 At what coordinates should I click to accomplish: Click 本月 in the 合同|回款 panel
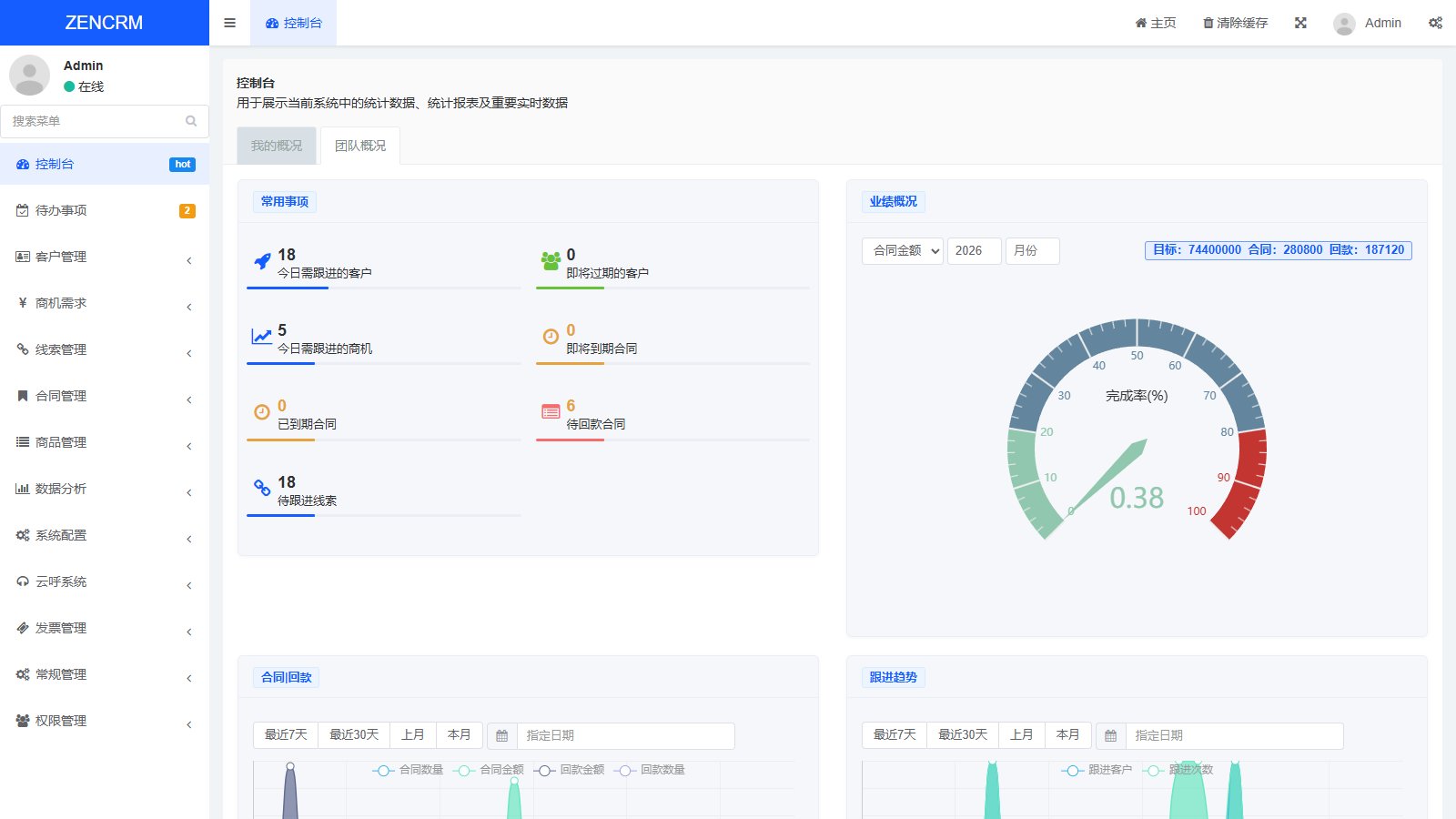[459, 735]
